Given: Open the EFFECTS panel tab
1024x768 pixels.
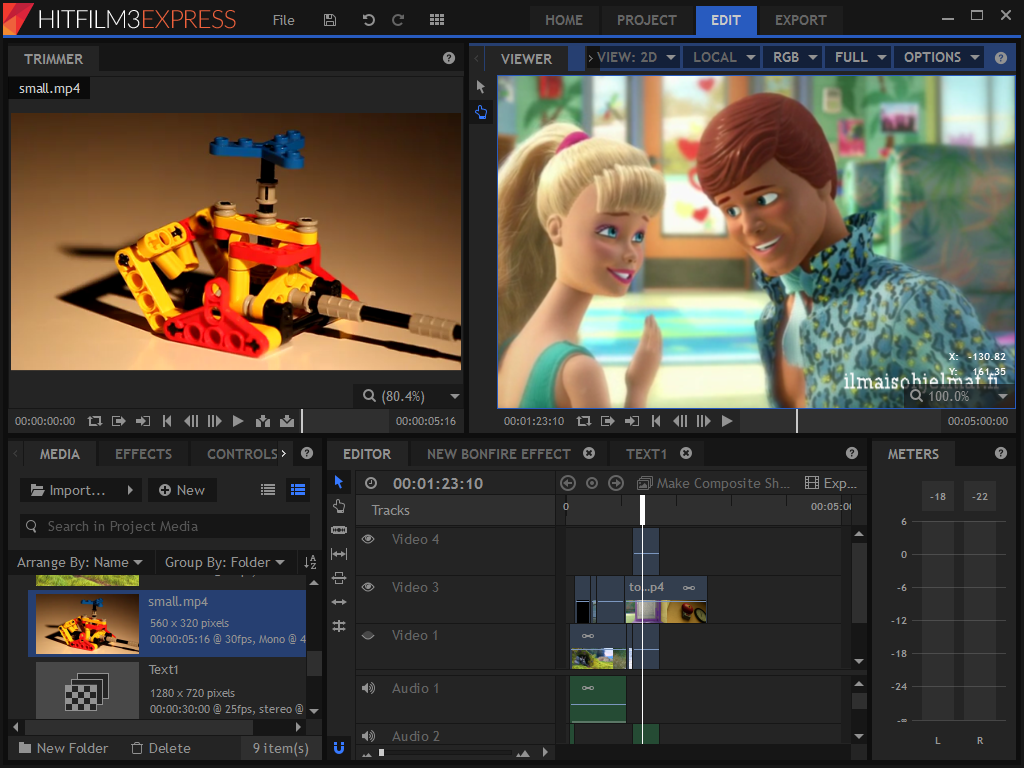Looking at the screenshot, I should point(143,454).
